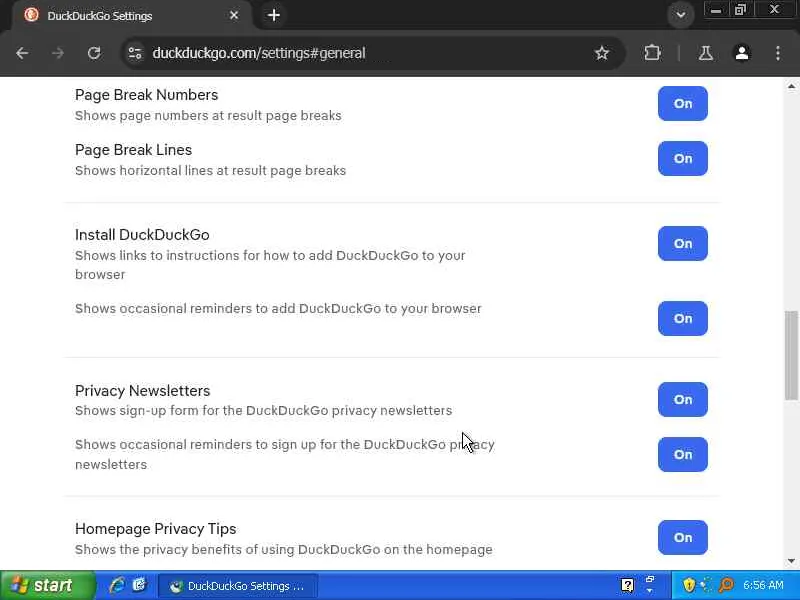800x600 pixels.
Task: Toggle Page Break Lines setting
Action: point(683,159)
